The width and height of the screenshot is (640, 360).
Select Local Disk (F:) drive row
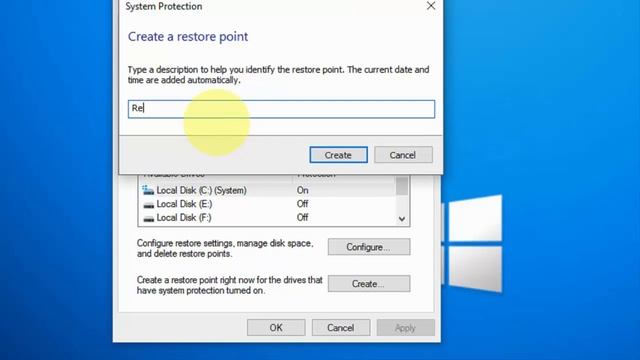click(x=267, y=218)
